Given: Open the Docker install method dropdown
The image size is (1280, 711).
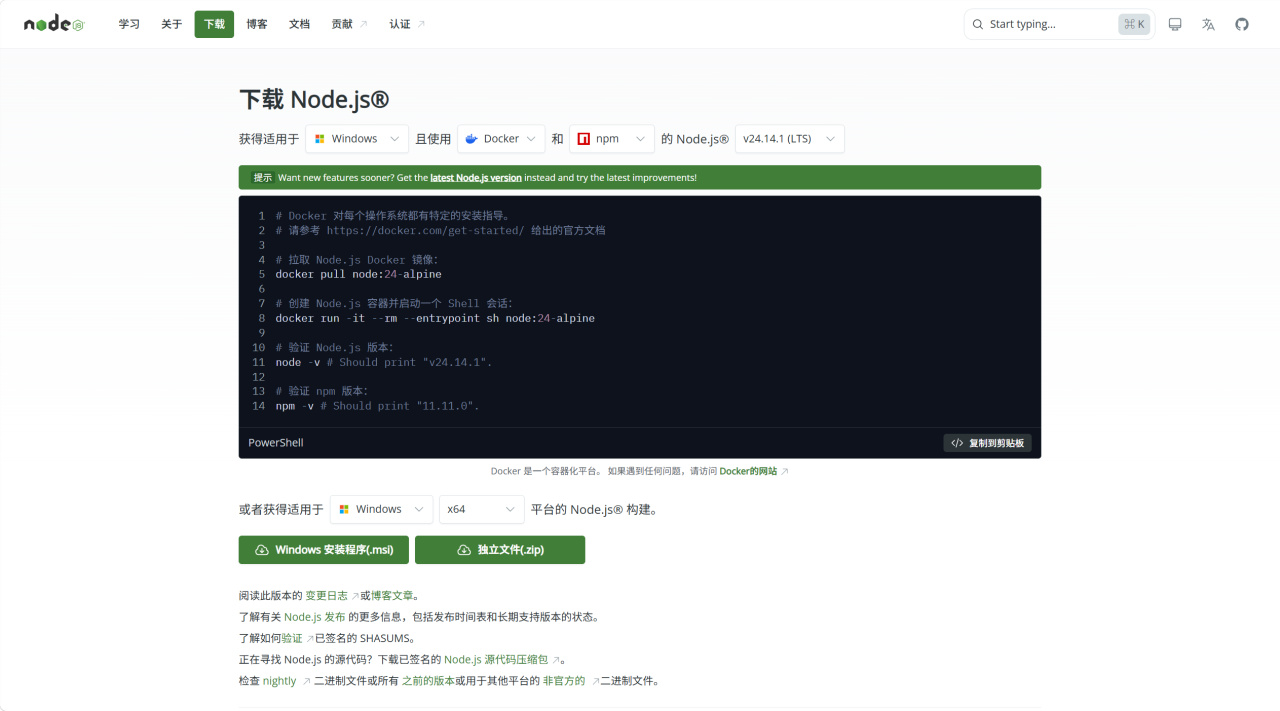Looking at the screenshot, I should click(x=501, y=139).
